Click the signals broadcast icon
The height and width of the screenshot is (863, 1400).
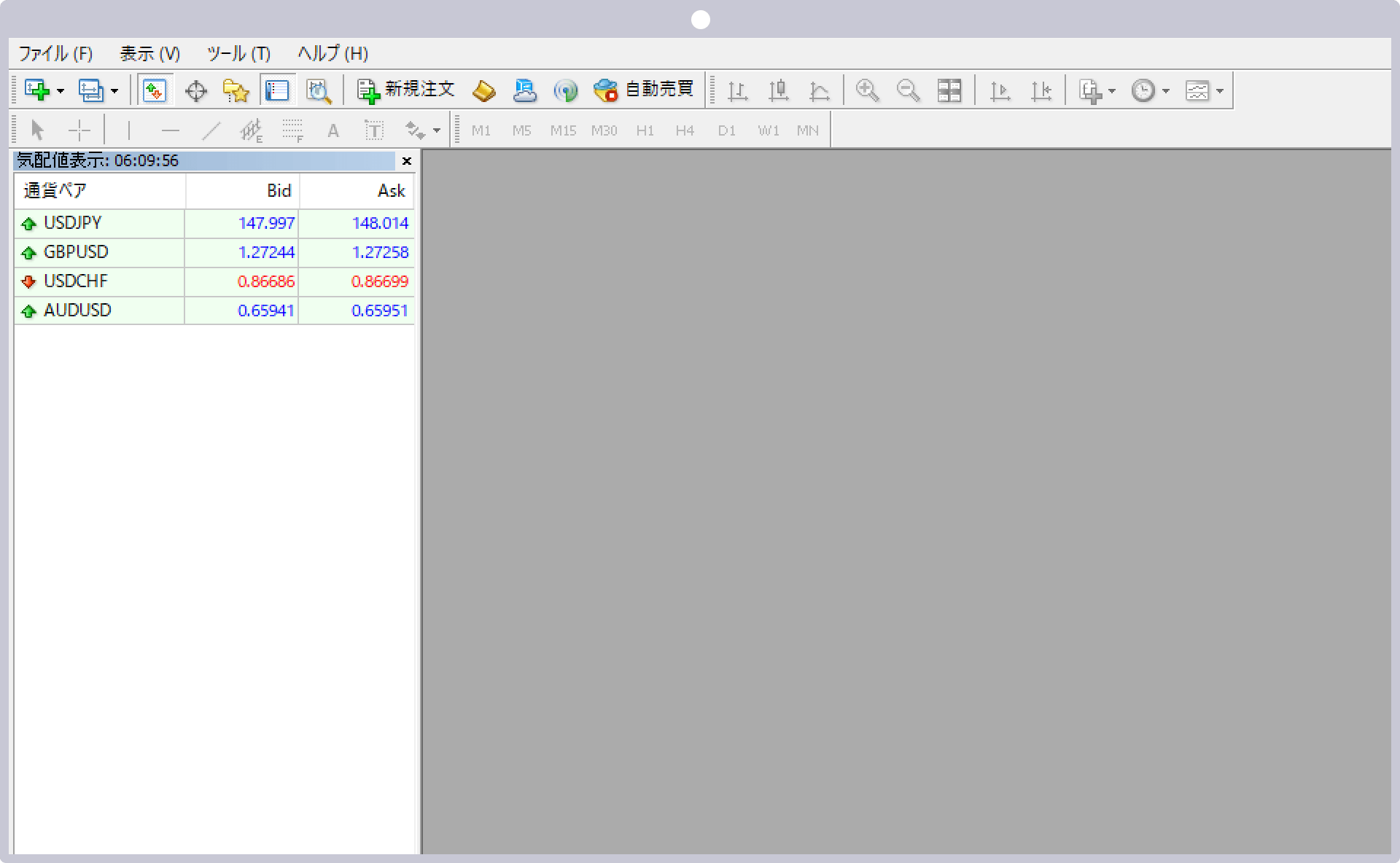(565, 90)
